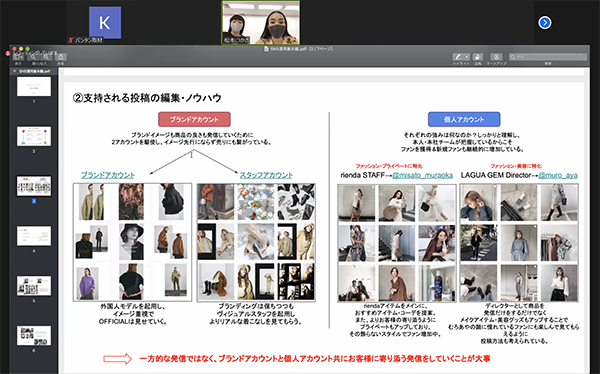Click the caption starting riendaアイテムをメインに
Image resolution: width=600 pixels, height=374 pixels.
click(x=395, y=320)
